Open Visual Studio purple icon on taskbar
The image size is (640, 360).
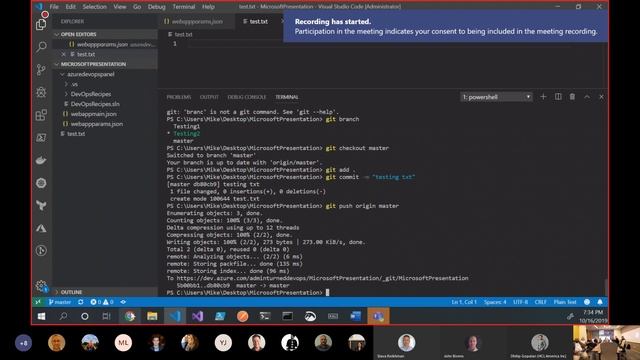(x=198, y=316)
